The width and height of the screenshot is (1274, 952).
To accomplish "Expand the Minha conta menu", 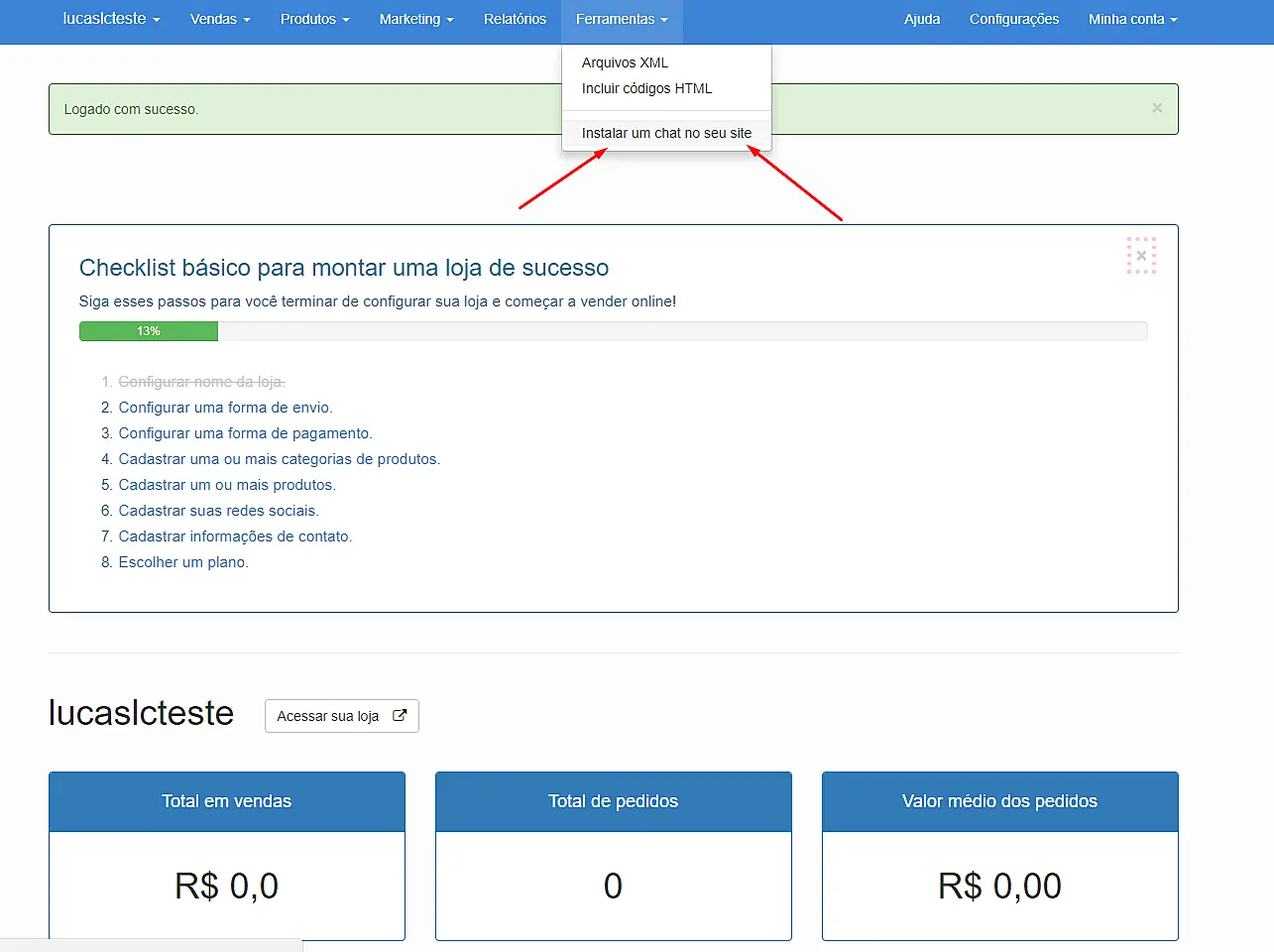I will click(x=1132, y=19).
